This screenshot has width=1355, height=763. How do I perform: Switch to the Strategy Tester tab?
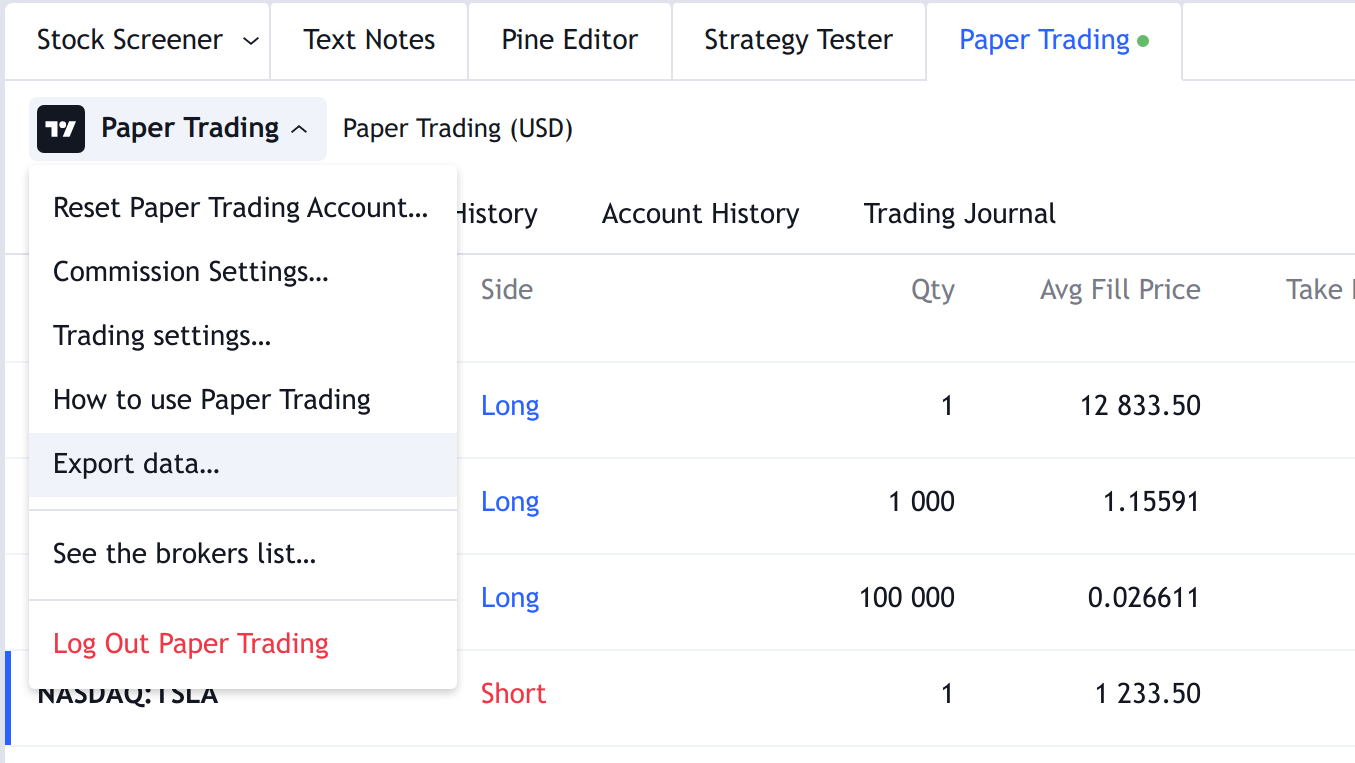[799, 40]
